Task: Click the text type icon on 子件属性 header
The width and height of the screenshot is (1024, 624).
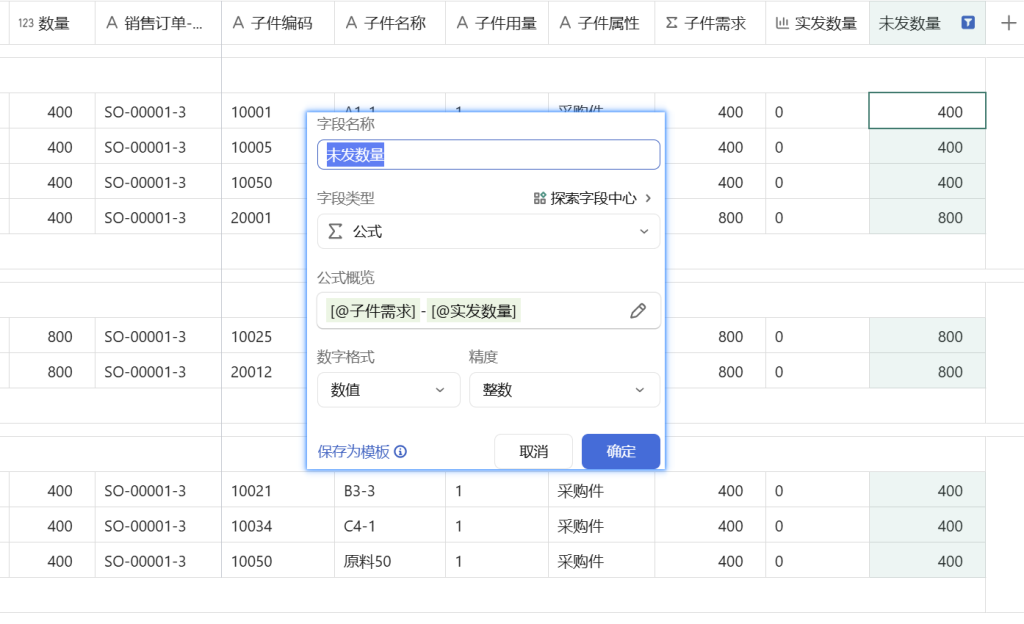Action: [x=566, y=23]
